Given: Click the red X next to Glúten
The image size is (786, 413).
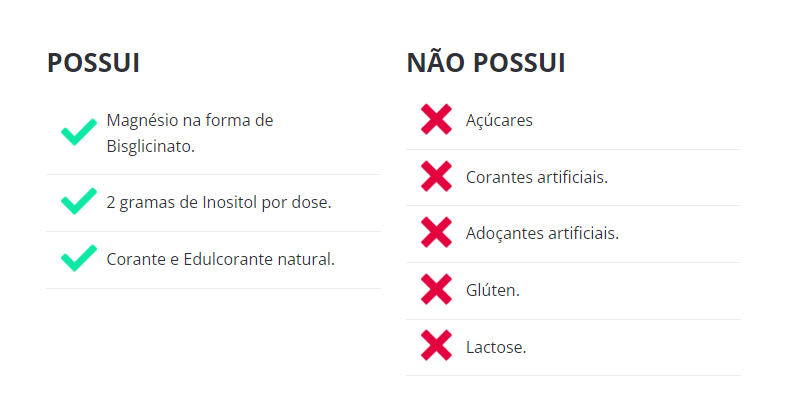Looking at the screenshot, I should pyautogui.click(x=436, y=290).
